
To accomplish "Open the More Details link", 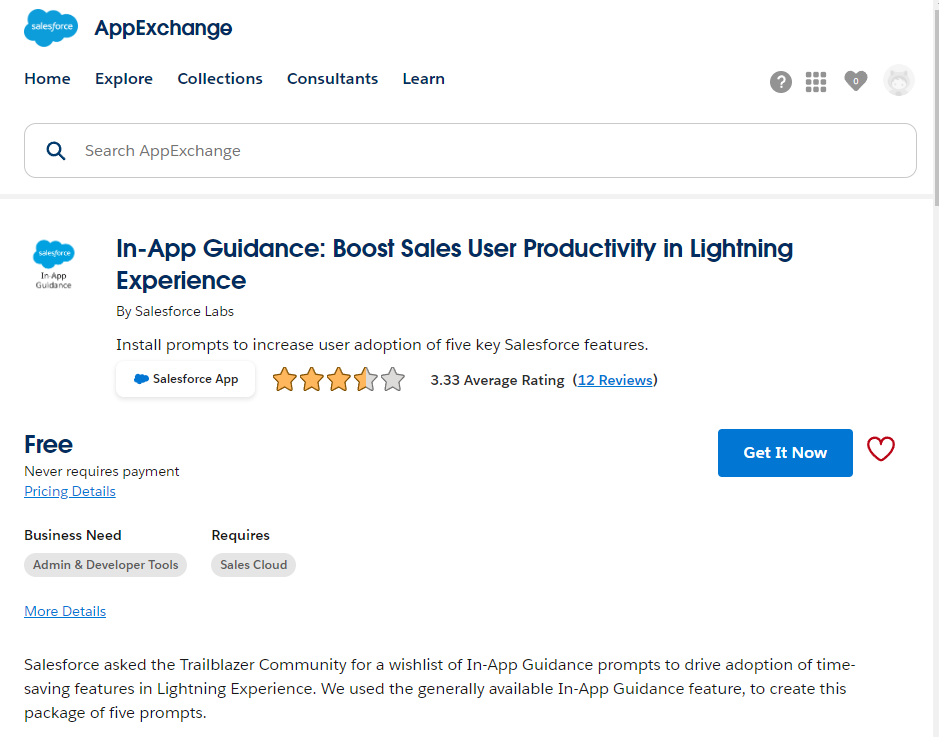I will 65,611.
